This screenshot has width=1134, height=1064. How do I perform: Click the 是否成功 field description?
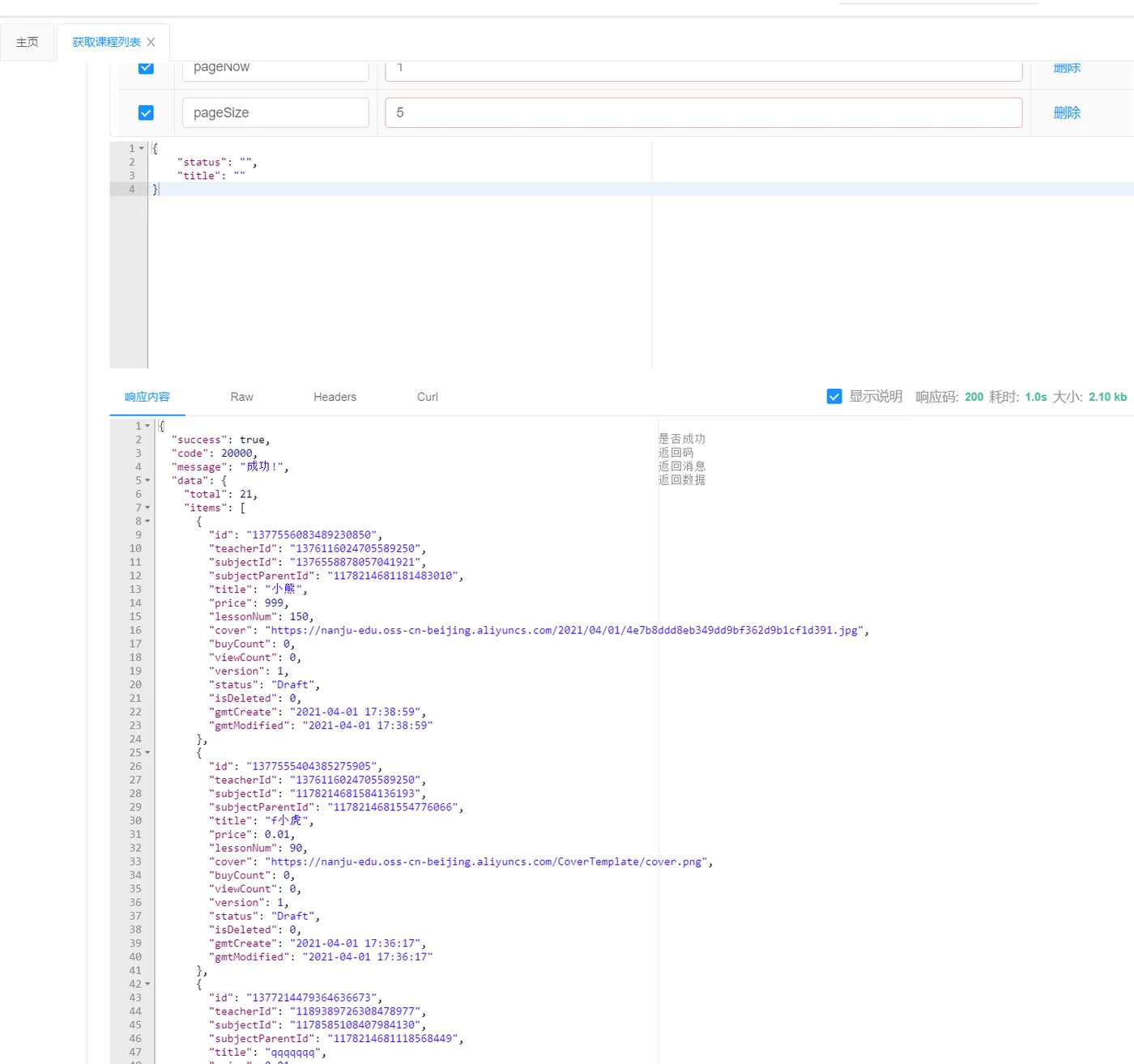point(681,439)
